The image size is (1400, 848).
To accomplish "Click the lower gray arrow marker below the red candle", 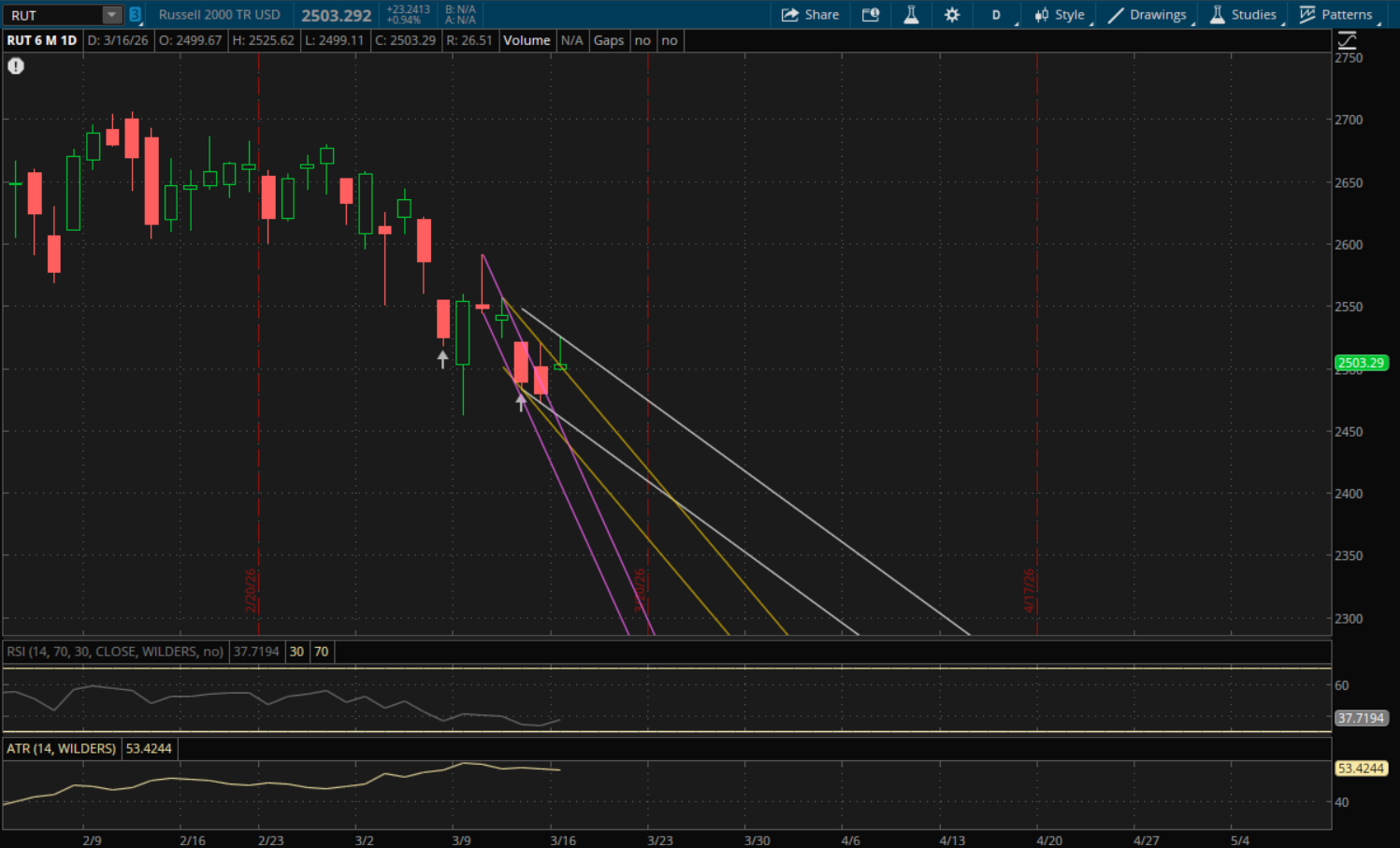I will (x=521, y=403).
